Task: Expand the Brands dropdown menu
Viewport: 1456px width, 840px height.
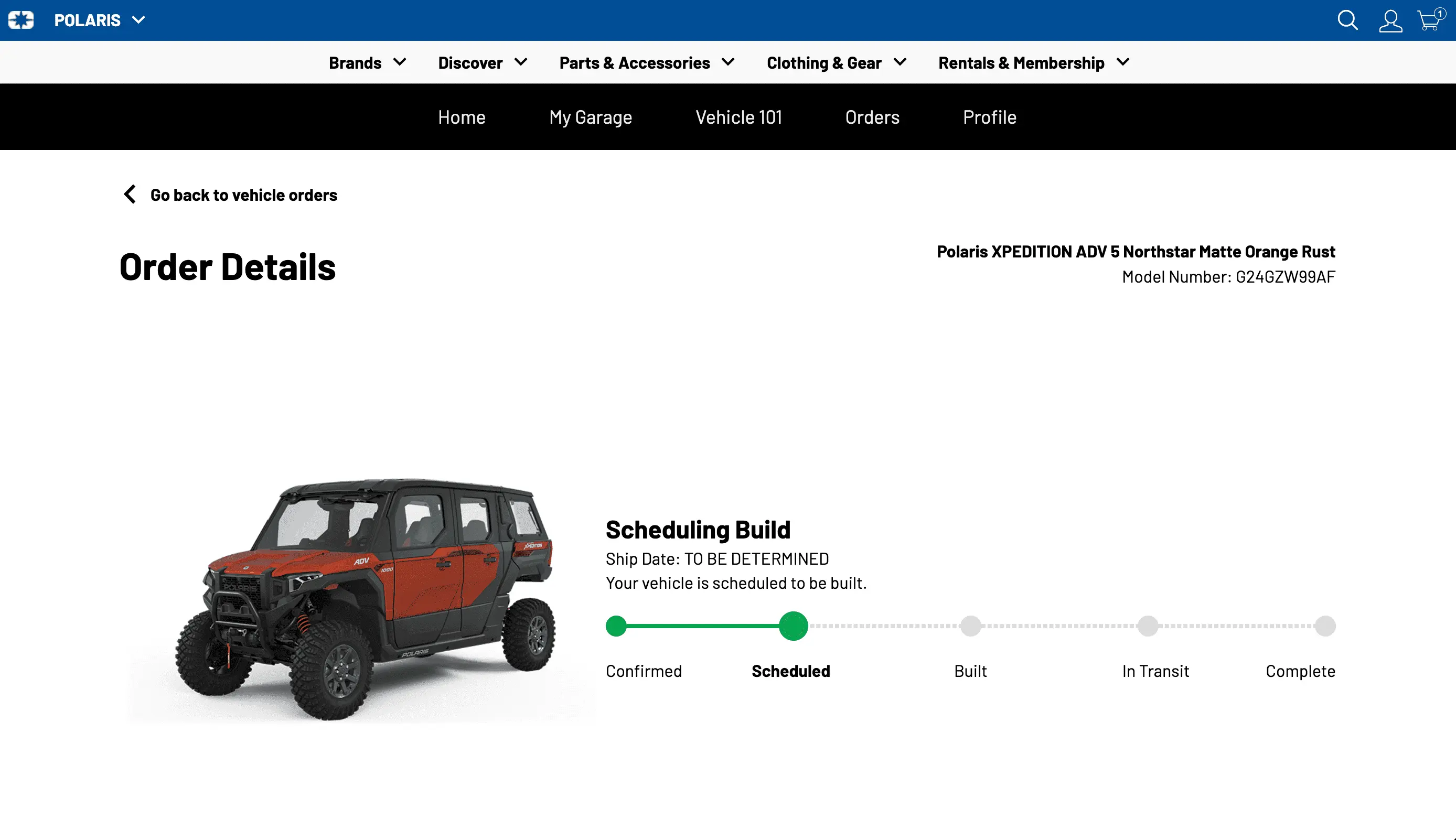Action: [367, 62]
